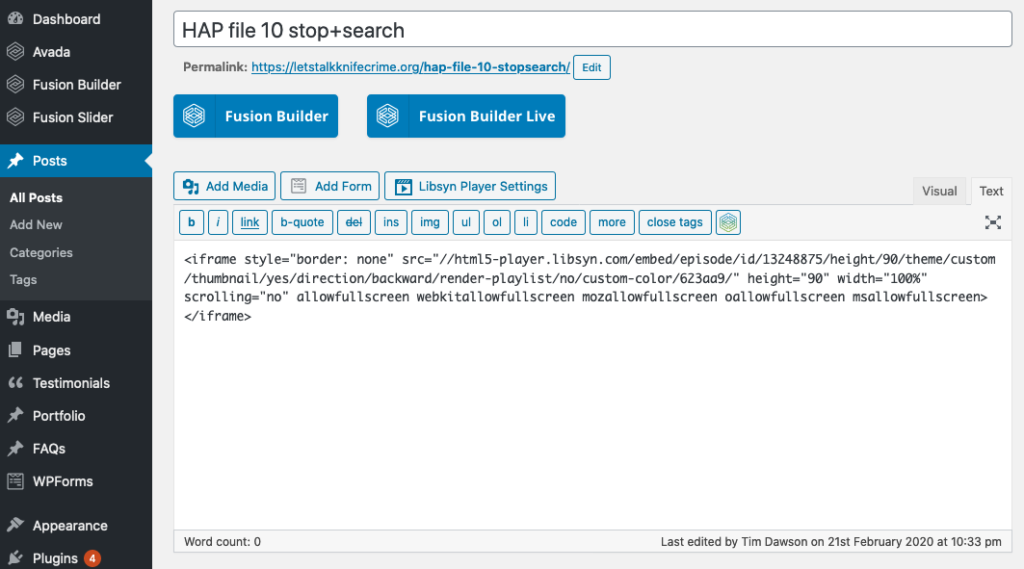Launch Fusion Builder Live button
Screen dimensions: 1024x569
pos(466,116)
